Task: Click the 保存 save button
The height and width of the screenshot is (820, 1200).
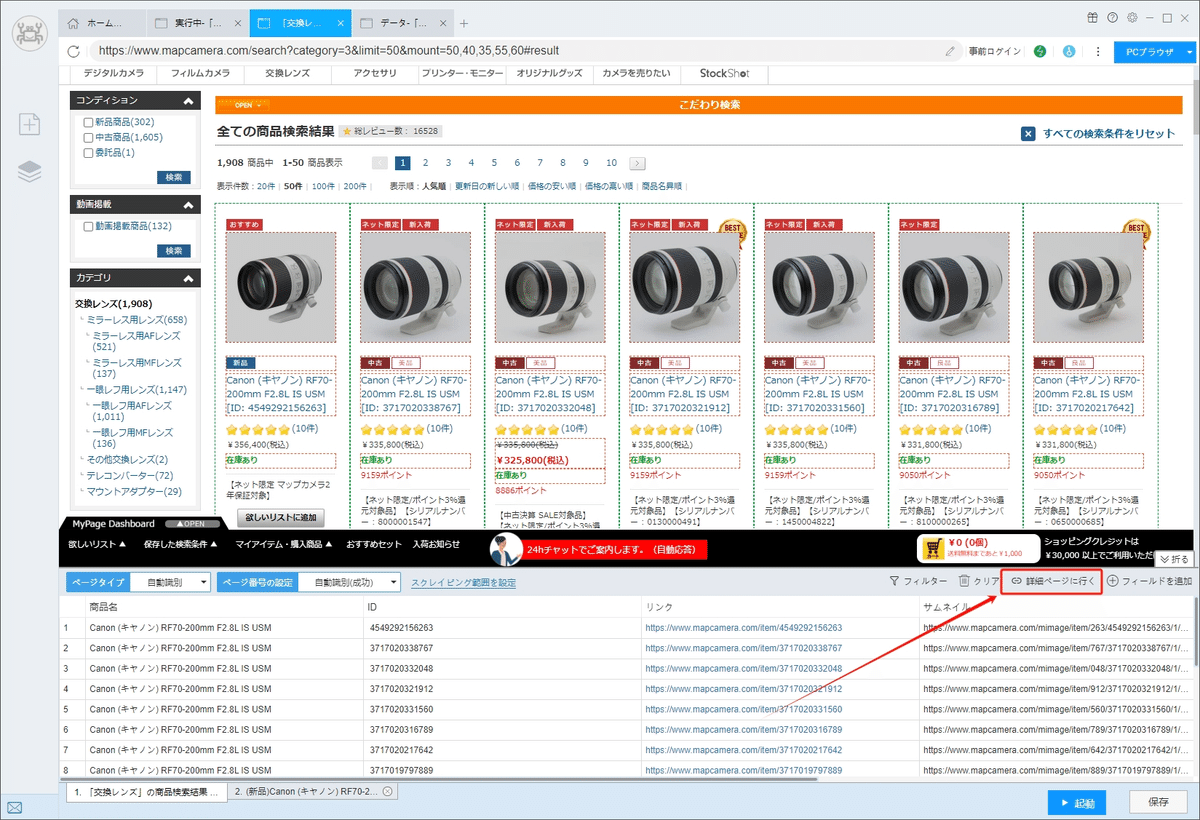Action: pyautogui.click(x=1158, y=802)
